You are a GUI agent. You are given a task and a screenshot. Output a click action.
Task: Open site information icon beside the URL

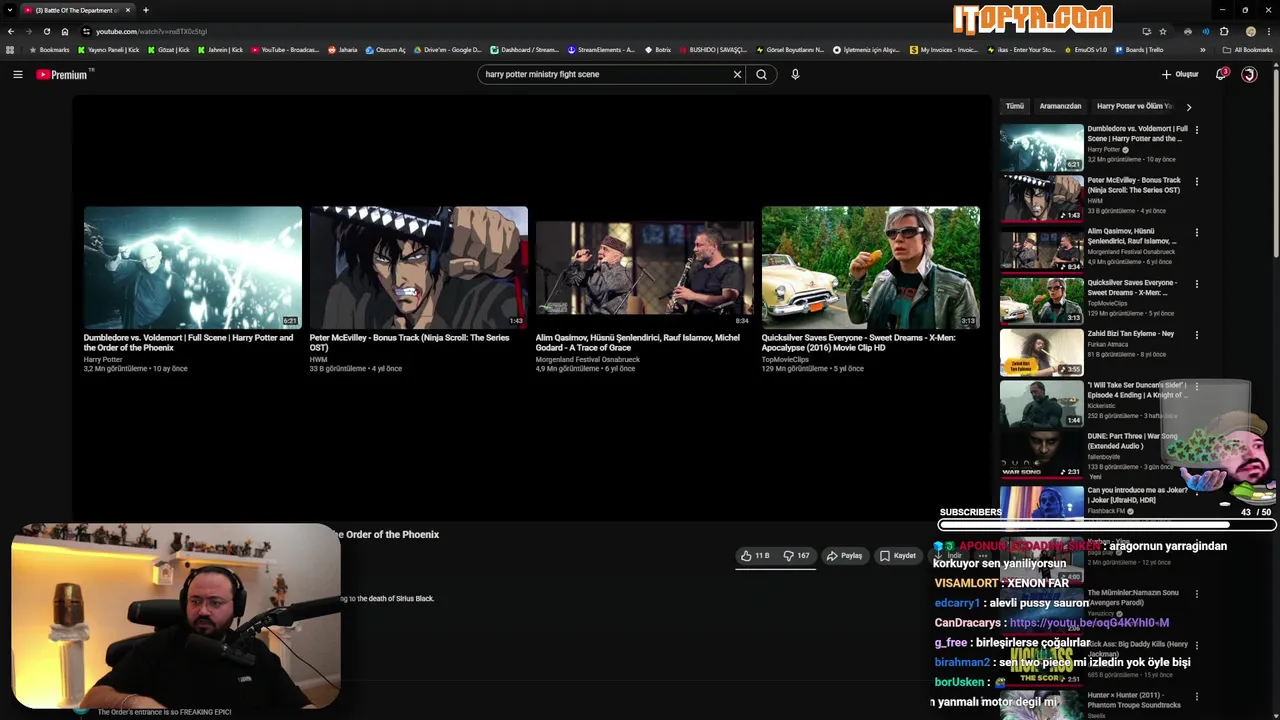pyautogui.click(x=86, y=31)
